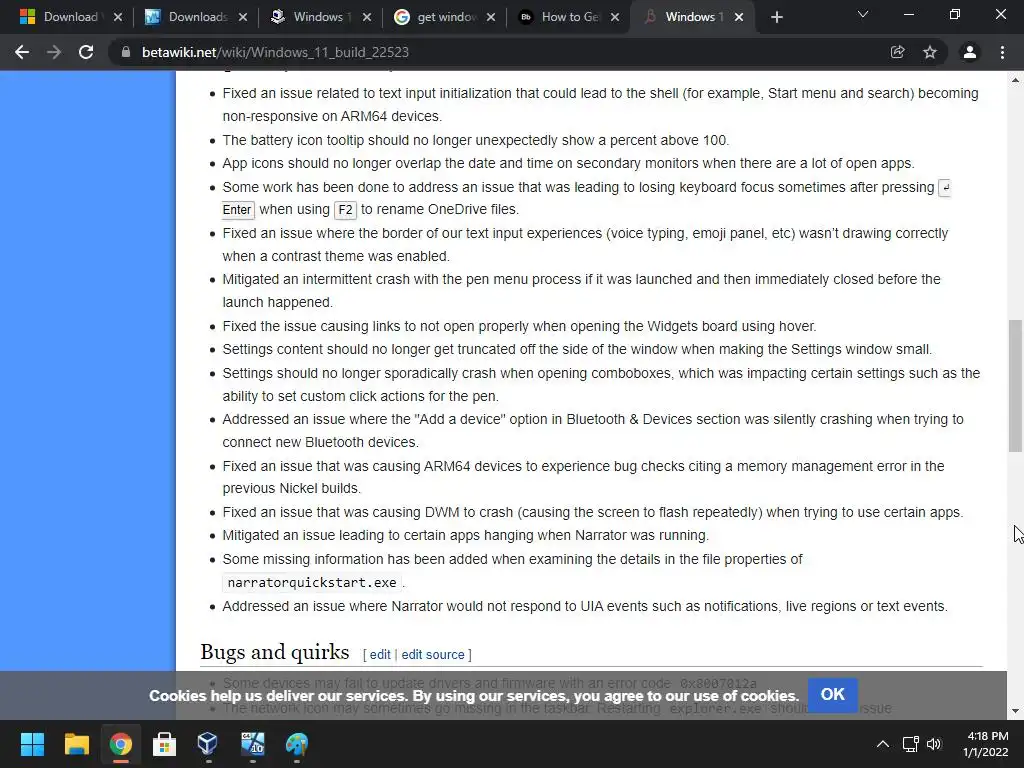
Task: Close the third tab titled Windows
Action: point(367,18)
